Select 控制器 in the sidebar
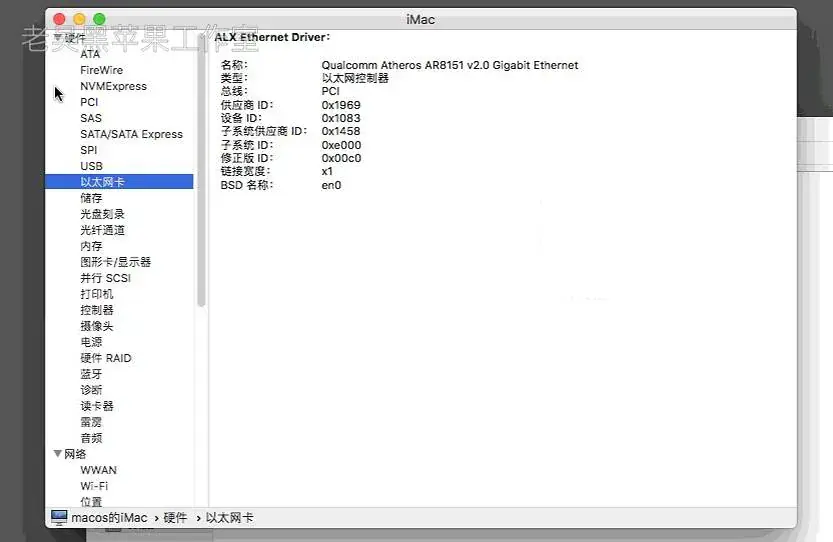Viewport: 833px width, 542px height. point(97,310)
